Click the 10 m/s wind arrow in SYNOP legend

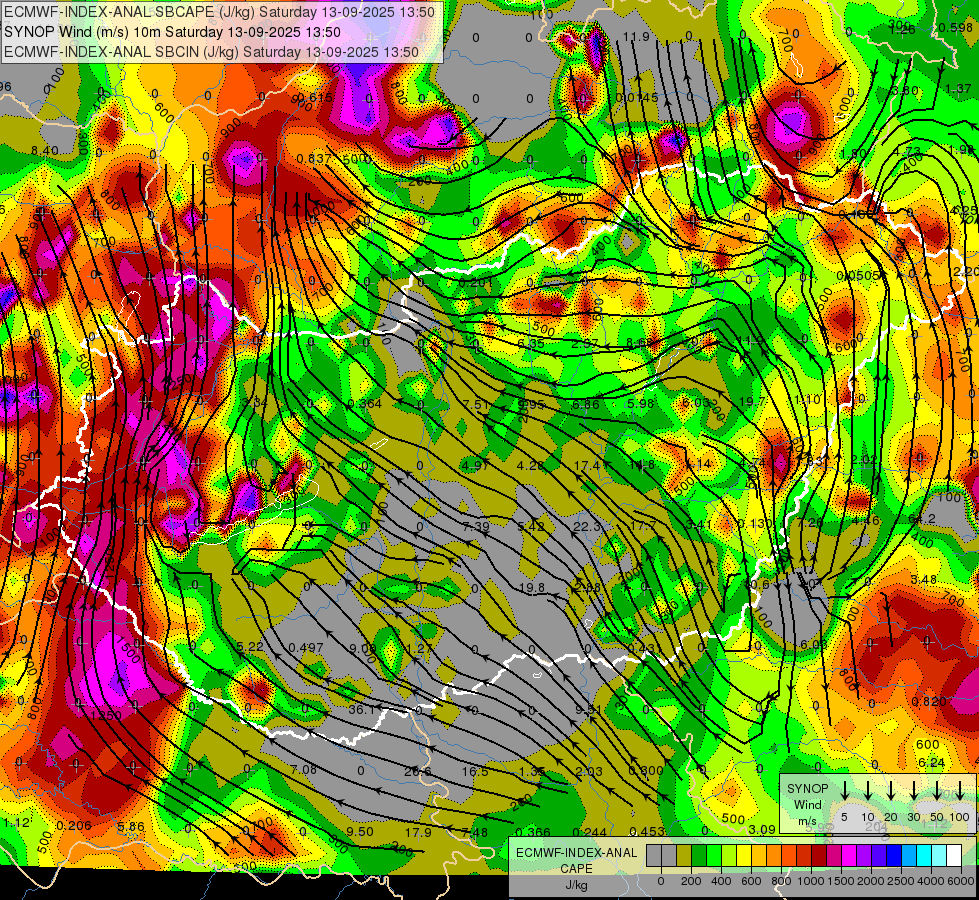(x=868, y=791)
